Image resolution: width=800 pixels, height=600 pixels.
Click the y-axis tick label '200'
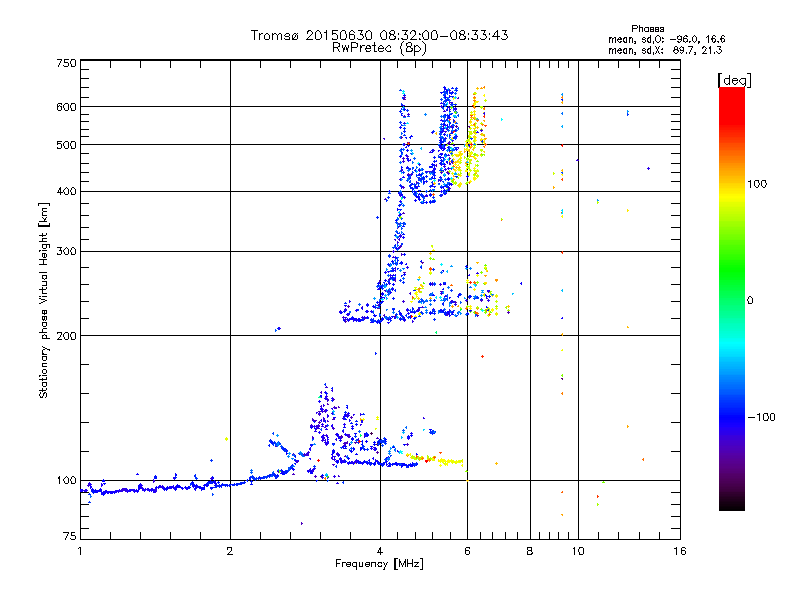pyautogui.click(x=66, y=336)
